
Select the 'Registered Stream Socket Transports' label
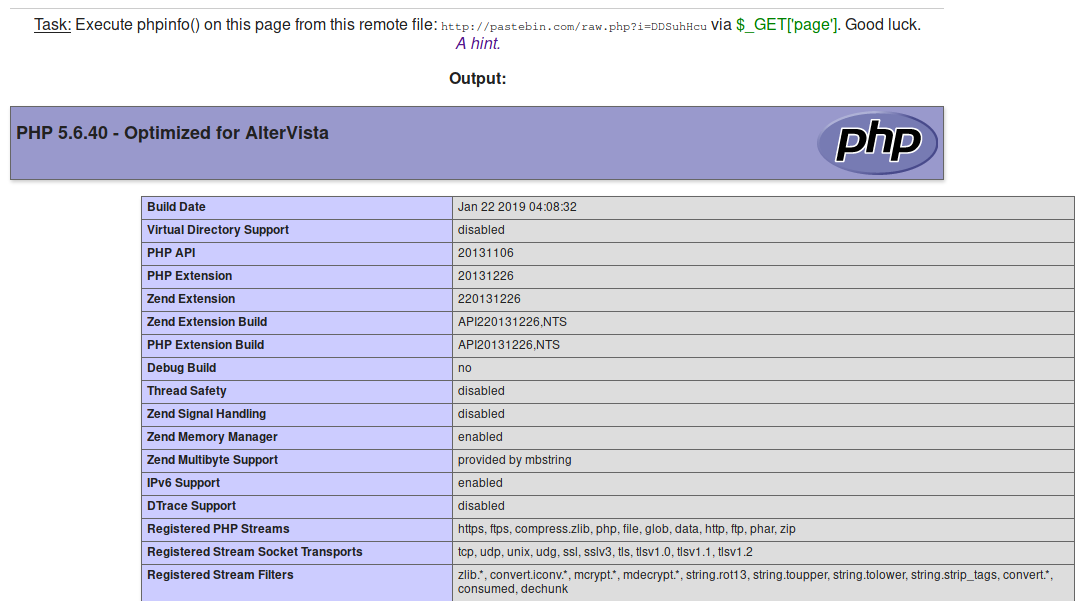pos(254,552)
